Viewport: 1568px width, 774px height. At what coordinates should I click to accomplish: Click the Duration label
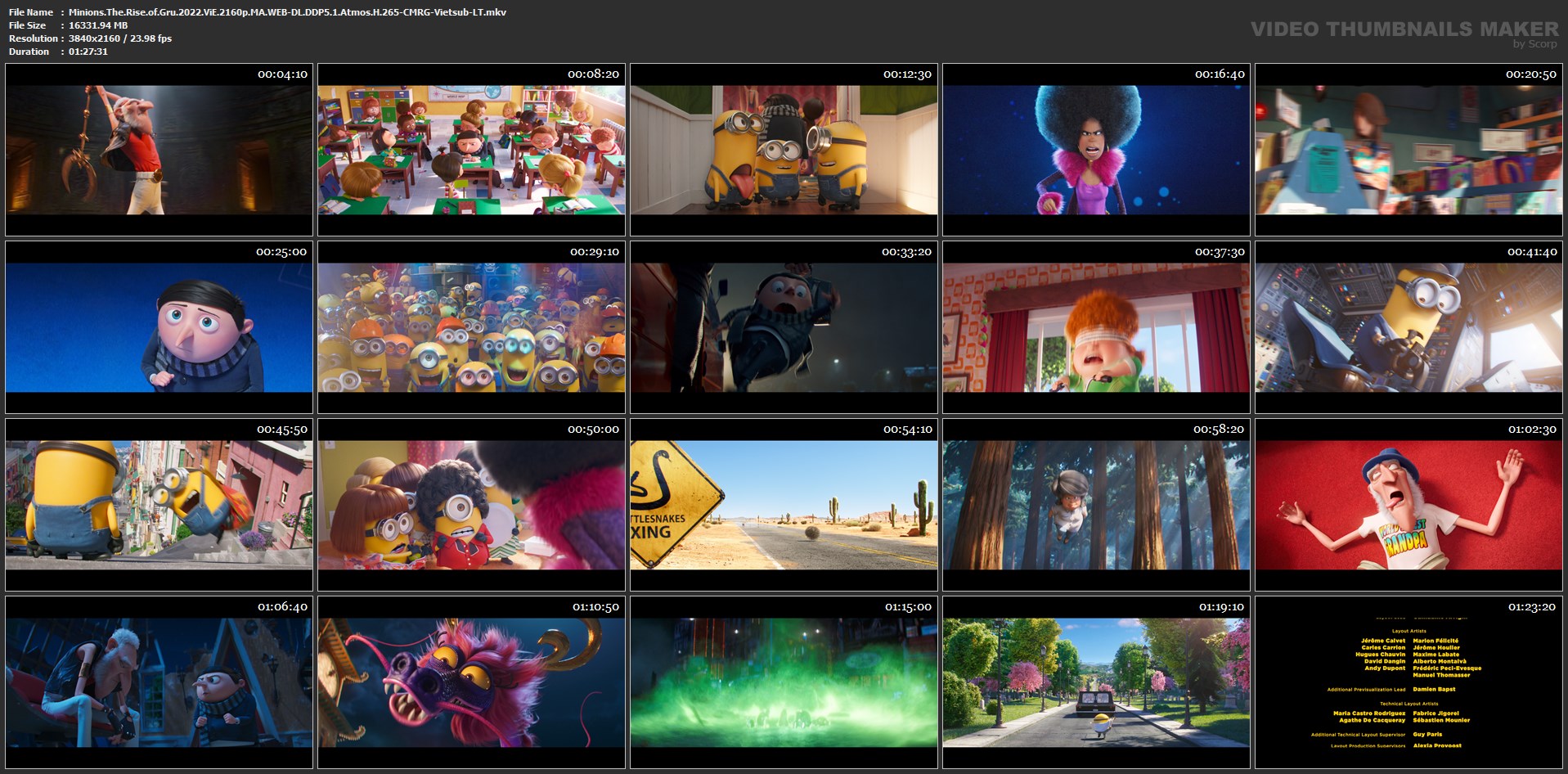tap(29, 52)
